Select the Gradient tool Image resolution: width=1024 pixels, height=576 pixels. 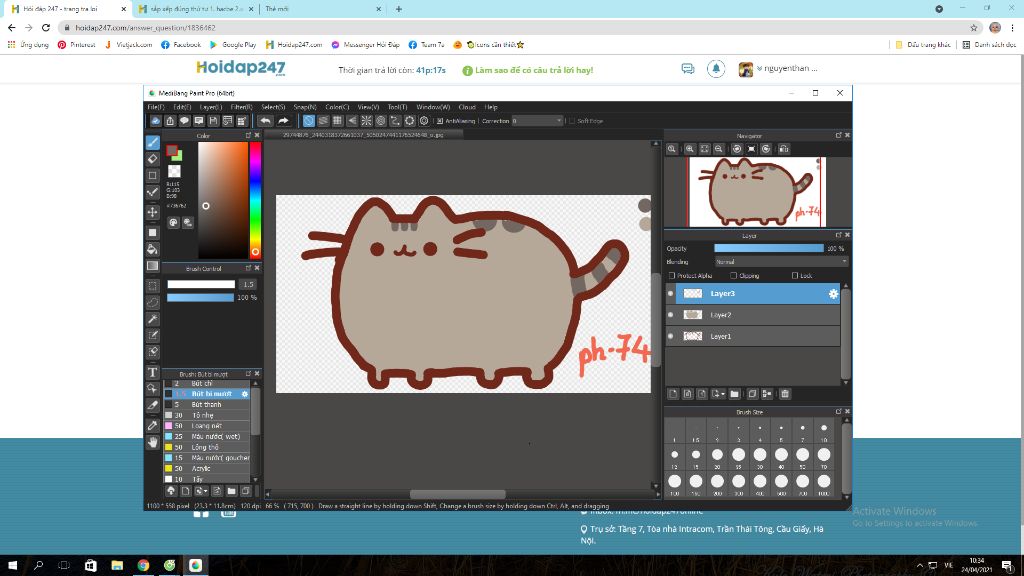[153, 266]
